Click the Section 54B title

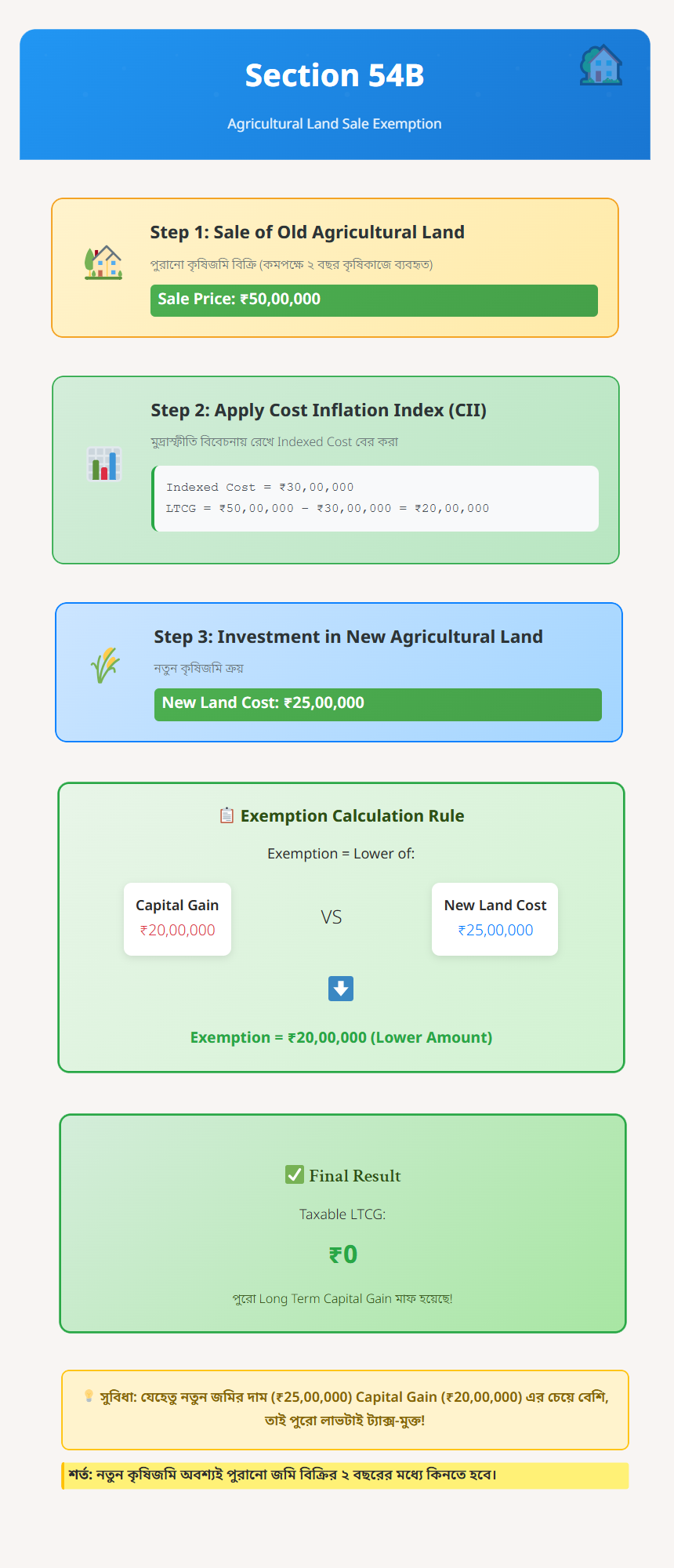click(335, 75)
